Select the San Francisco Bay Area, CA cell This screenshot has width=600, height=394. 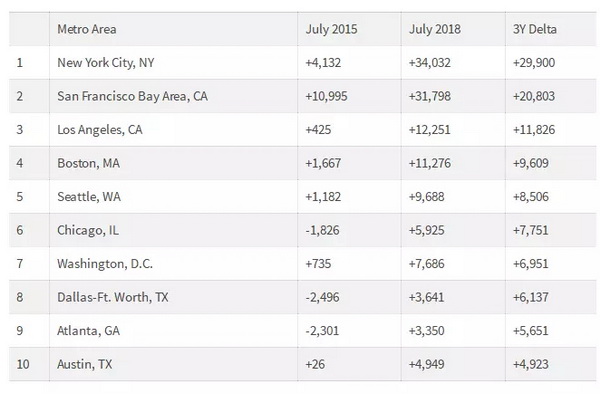(173, 96)
